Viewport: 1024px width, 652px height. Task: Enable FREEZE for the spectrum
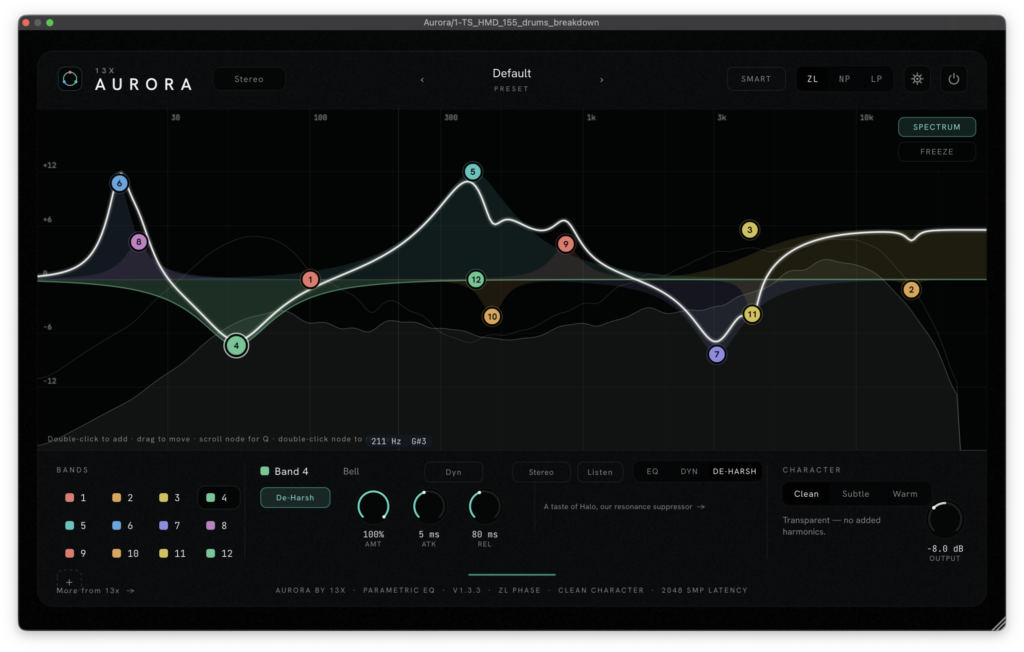936,152
